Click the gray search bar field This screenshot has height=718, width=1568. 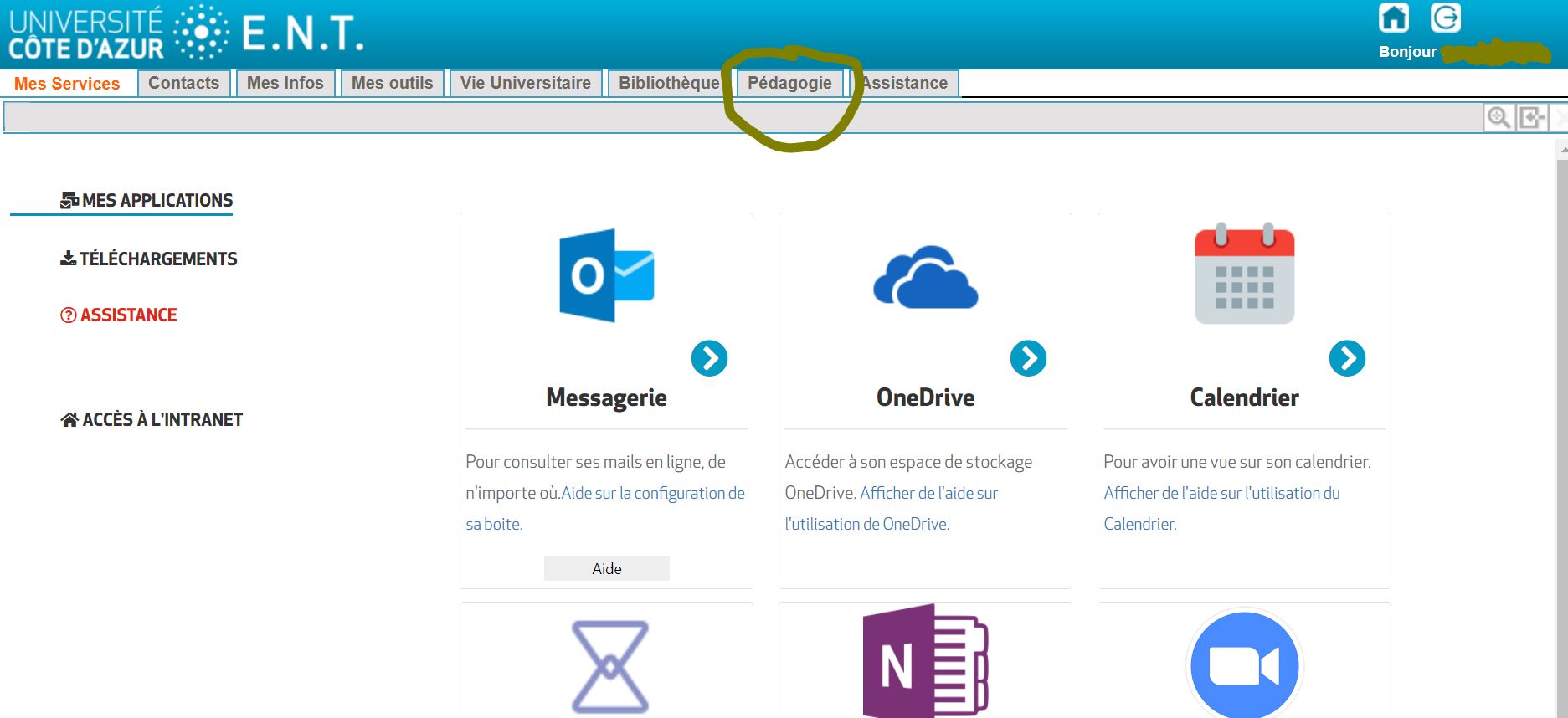pos(737,117)
